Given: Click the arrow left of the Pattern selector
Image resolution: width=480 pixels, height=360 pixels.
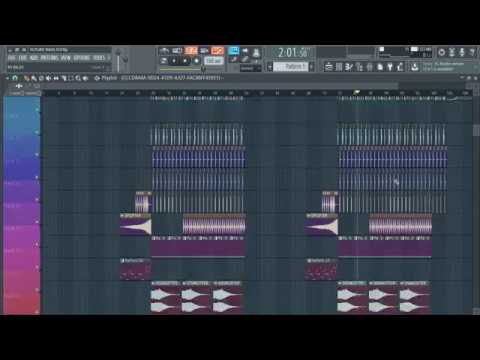Looking at the screenshot, I should pos(270,67).
